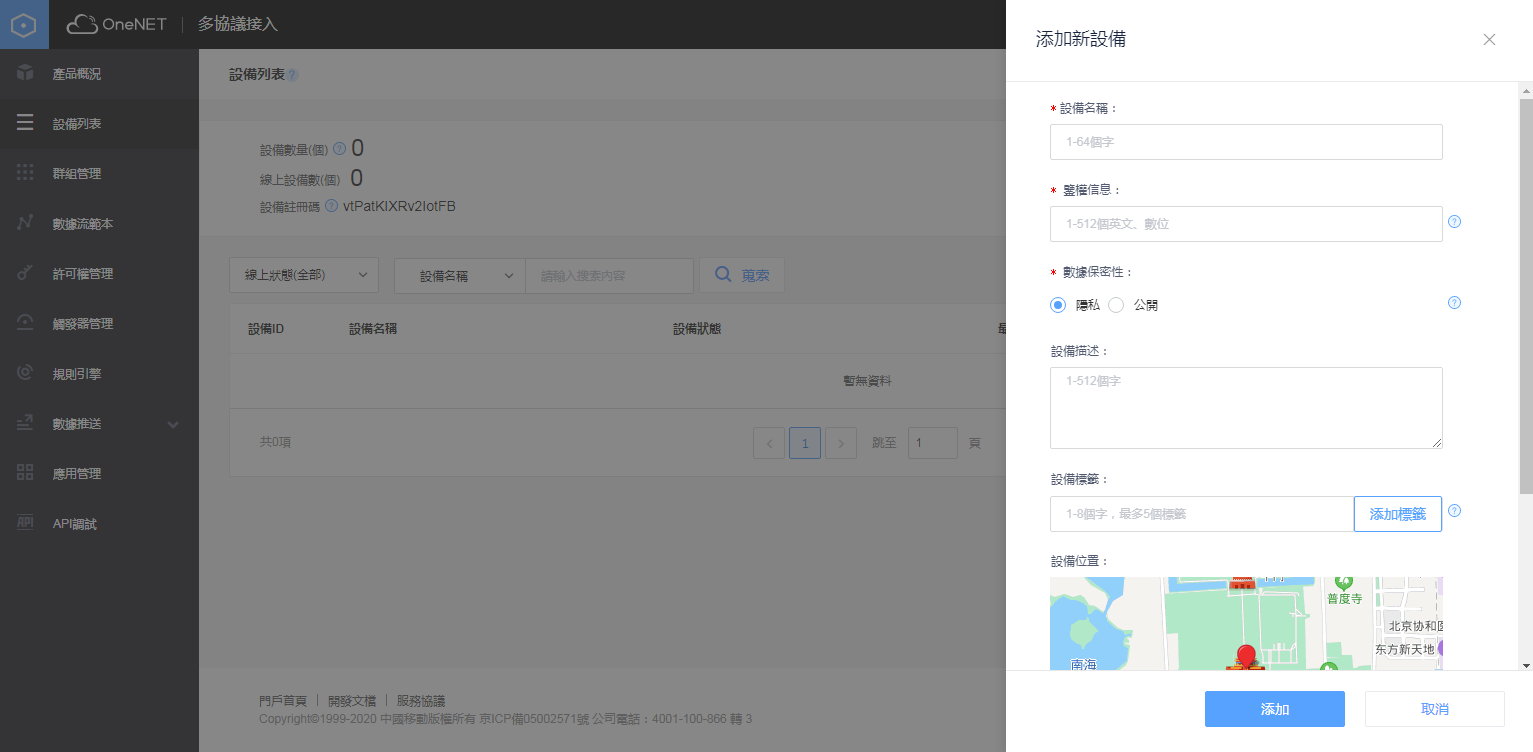Click the 設備描述 text area
Screen dimensions: 1533x752
point(1246,408)
